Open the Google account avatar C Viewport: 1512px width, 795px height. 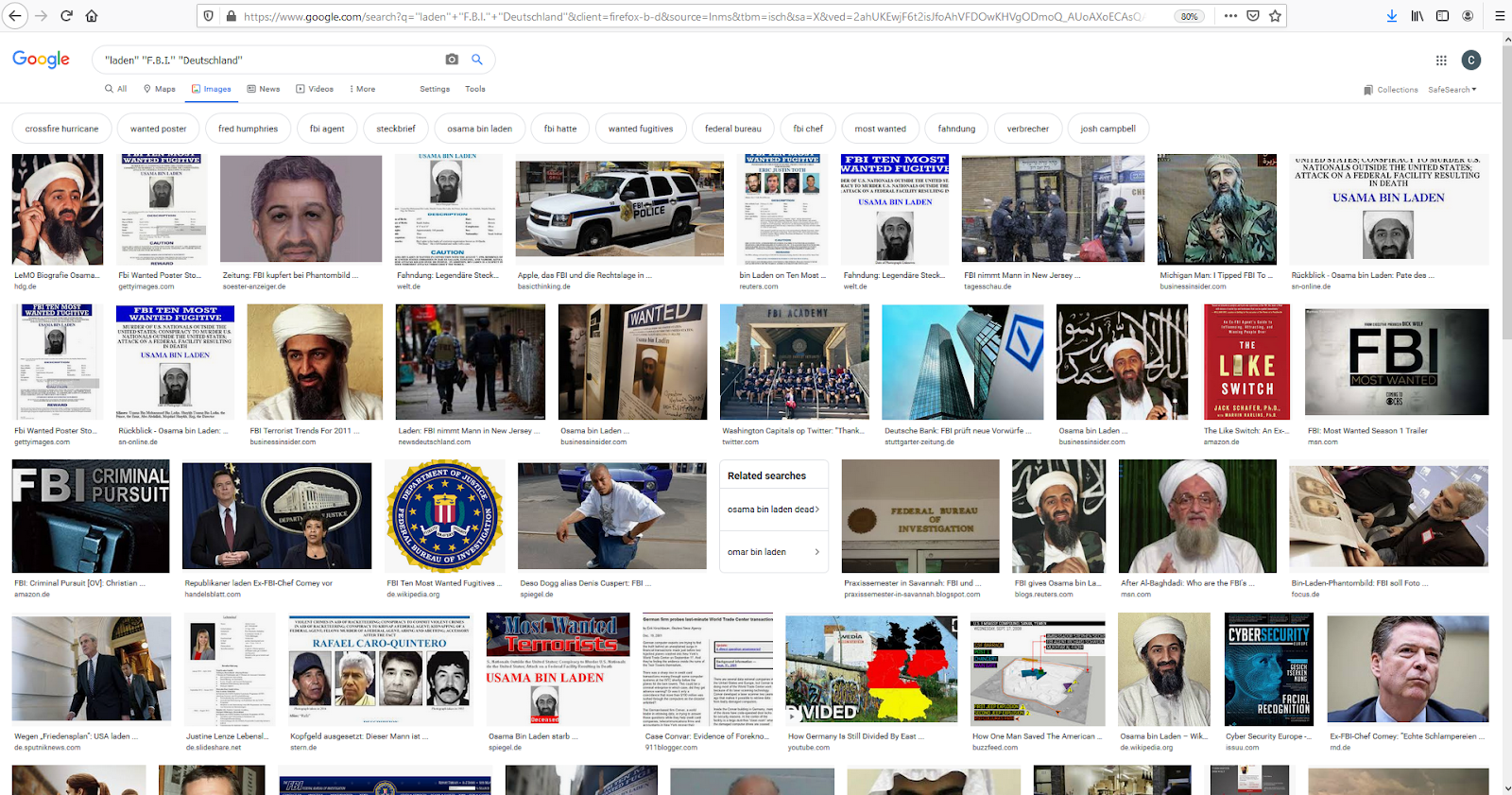1471,60
